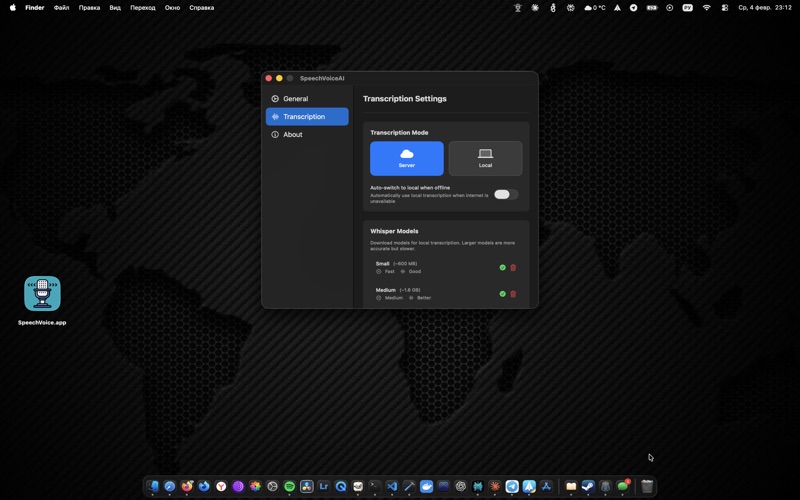Open Visual Studio Code from the Dock
This screenshot has height=500, width=800.
click(x=392, y=486)
